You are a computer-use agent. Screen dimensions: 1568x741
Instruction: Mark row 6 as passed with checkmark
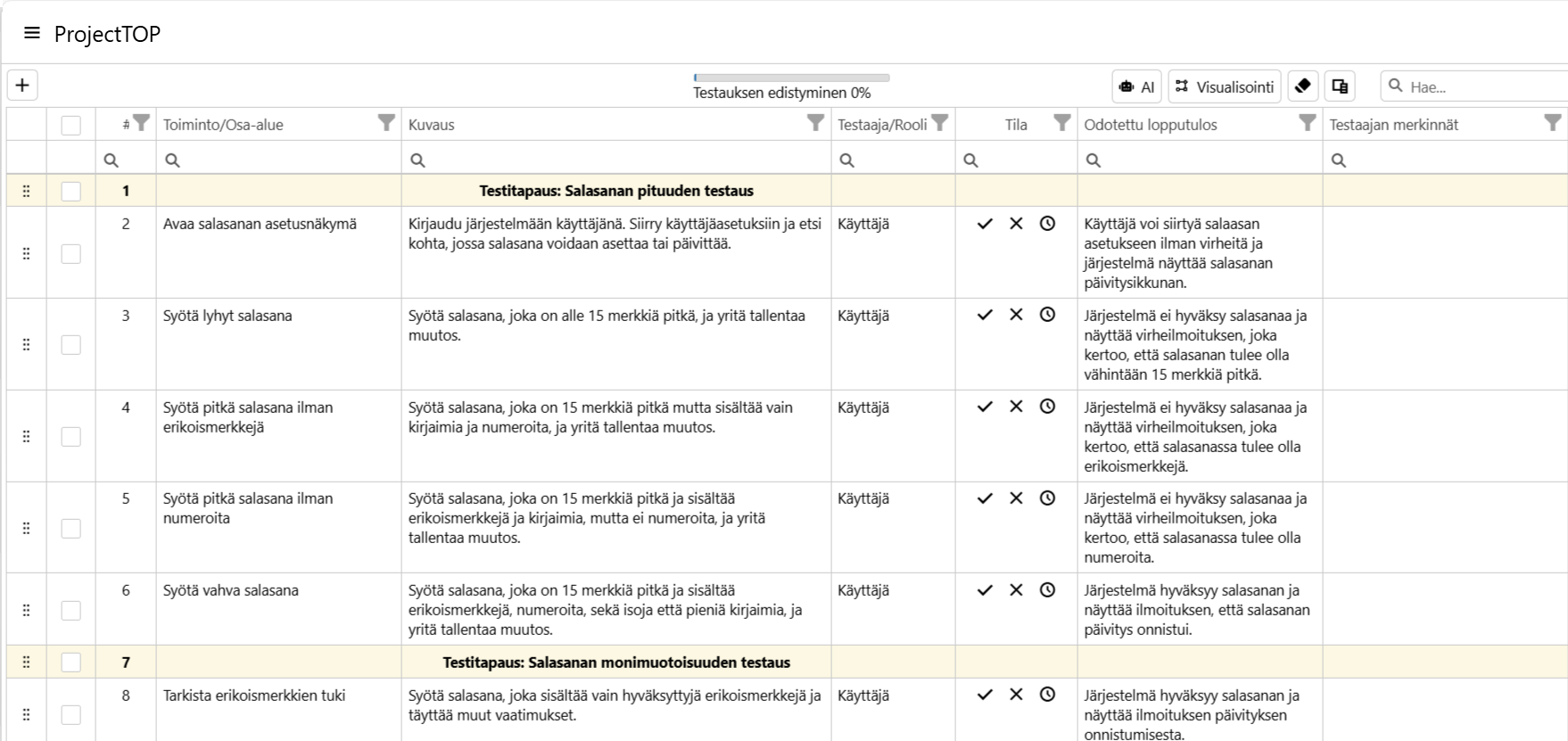pos(985,590)
